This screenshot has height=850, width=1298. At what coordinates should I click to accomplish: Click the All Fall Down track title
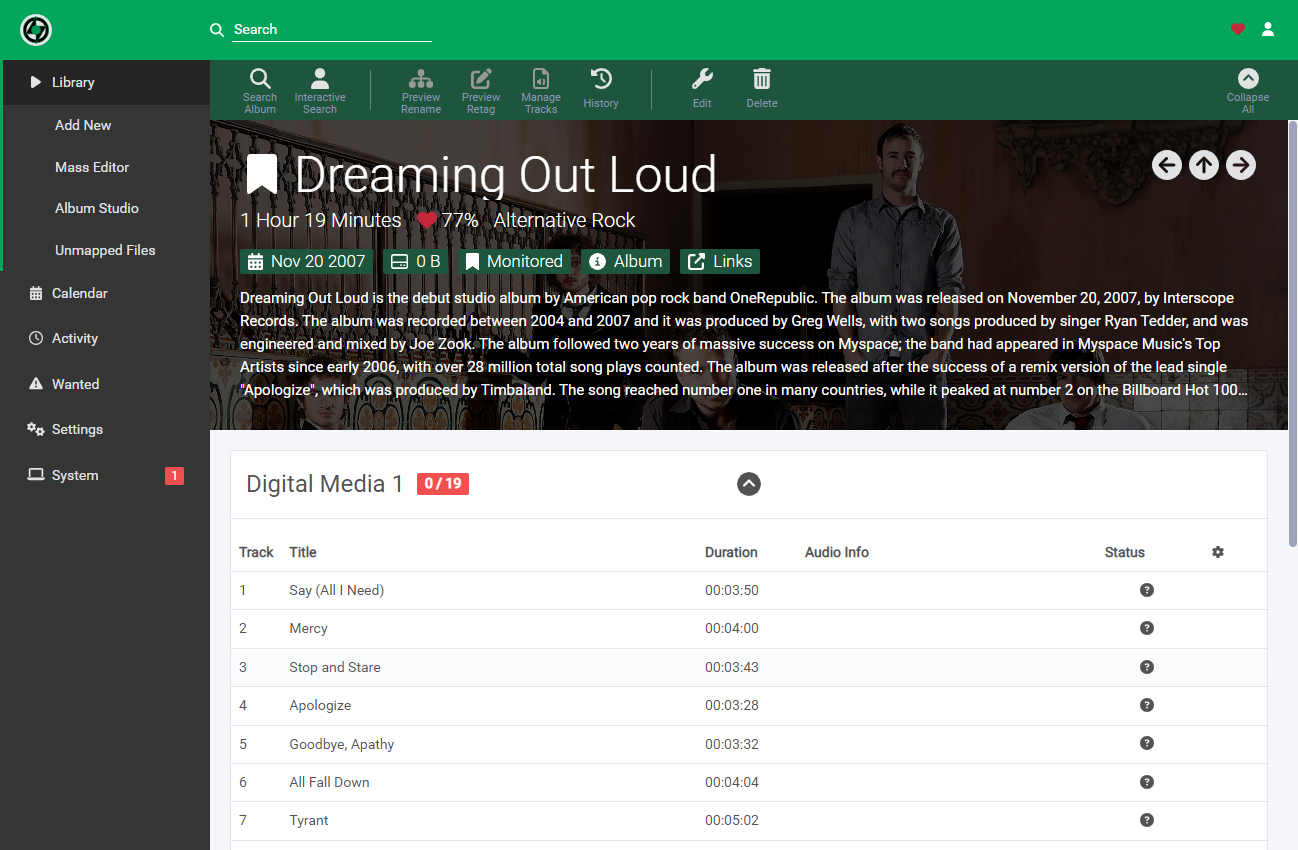tap(329, 782)
